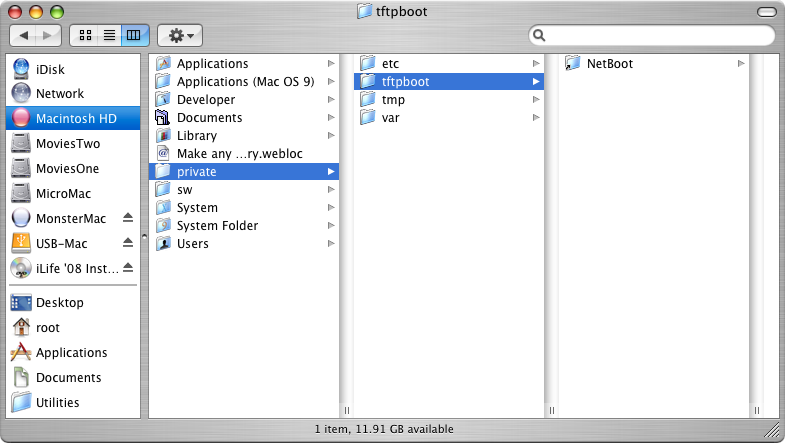Select the private folder
Image resolution: width=785 pixels, height=443 pixels.
(244, 172)
